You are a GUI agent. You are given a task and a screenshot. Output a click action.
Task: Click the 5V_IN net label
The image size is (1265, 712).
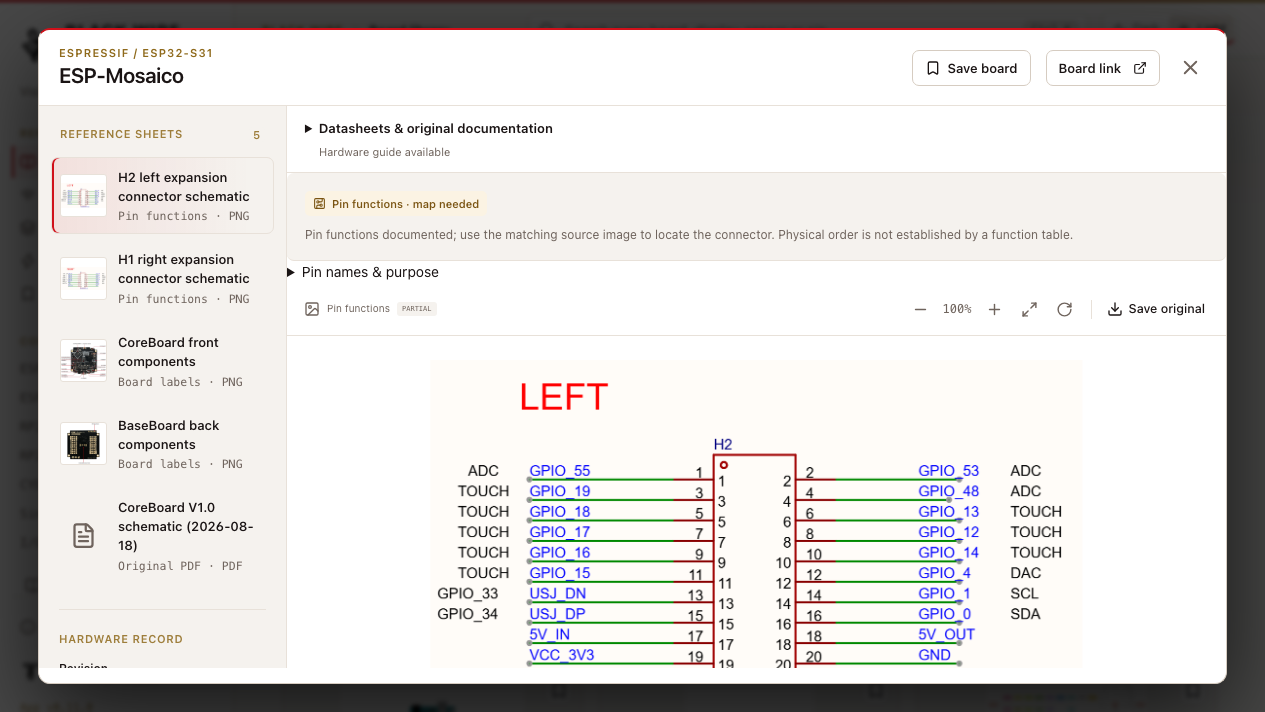(x=550, y=635)
